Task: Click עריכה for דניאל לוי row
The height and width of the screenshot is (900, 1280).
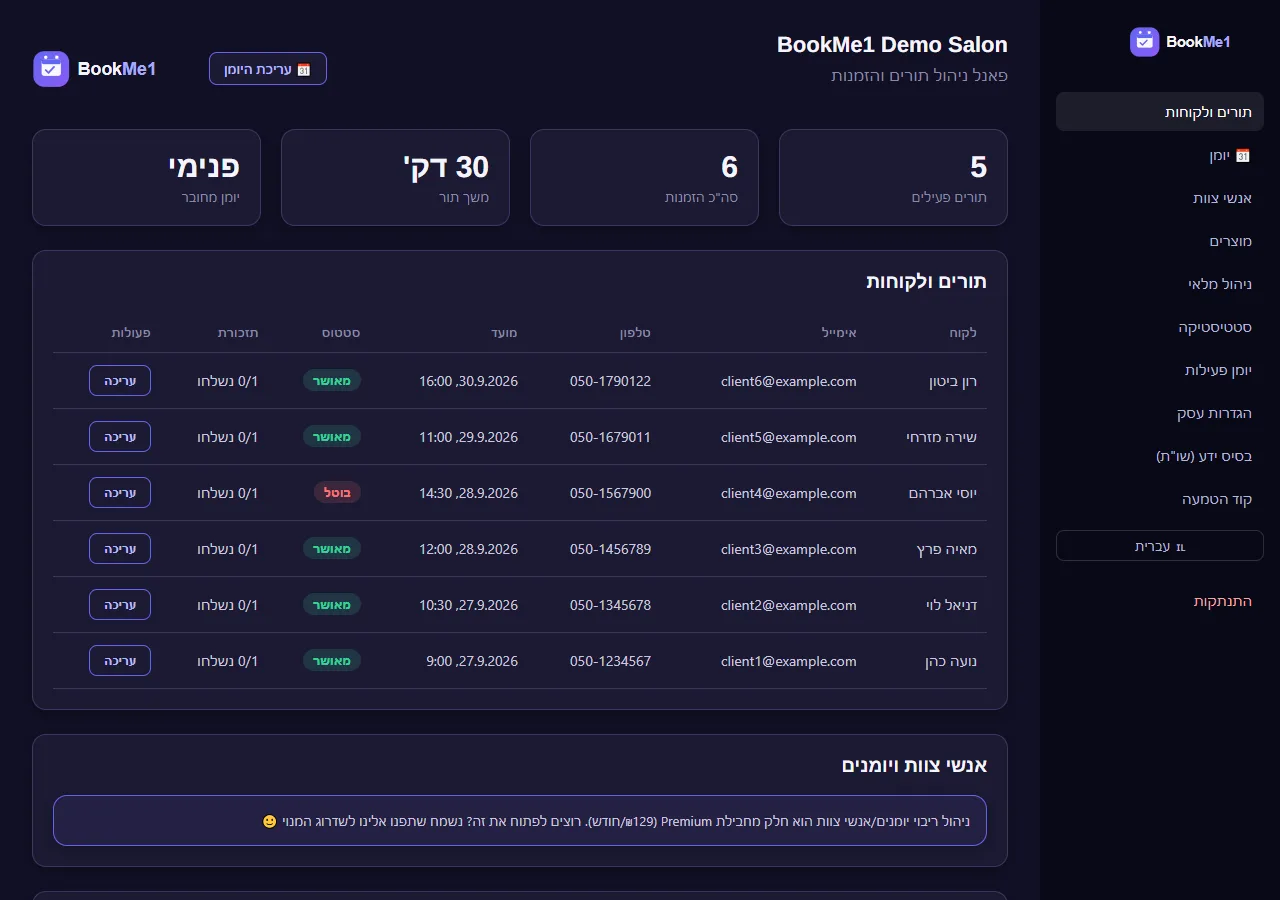Action: coord(120,605)
